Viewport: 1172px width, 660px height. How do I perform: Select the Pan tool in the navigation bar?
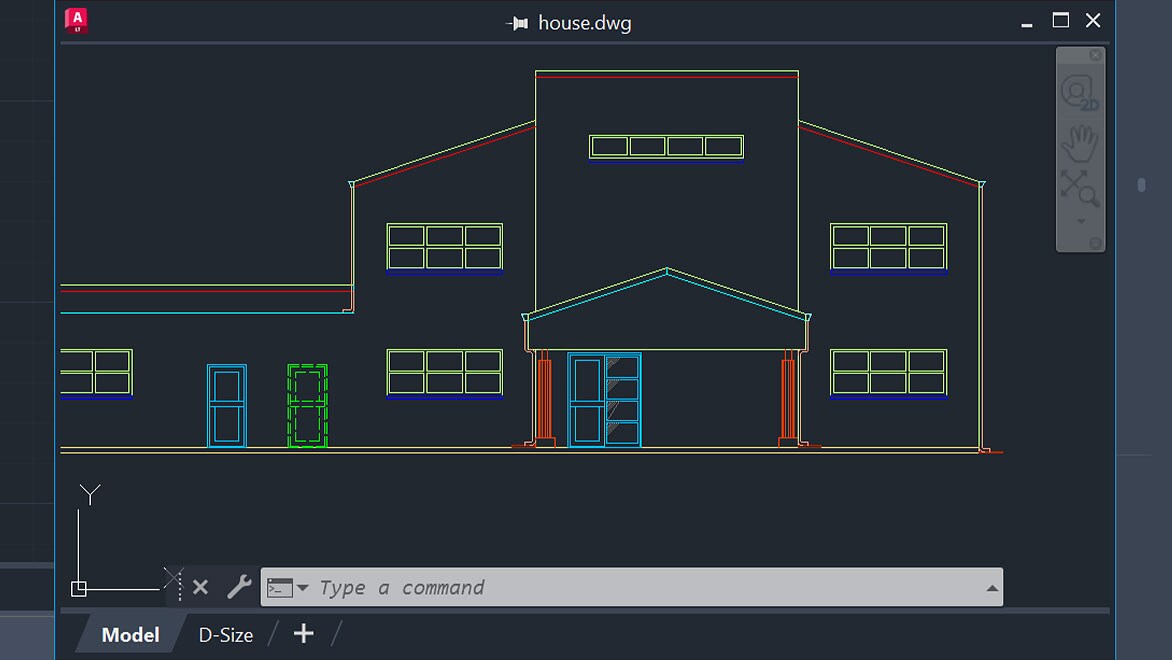click(1080, 142)
